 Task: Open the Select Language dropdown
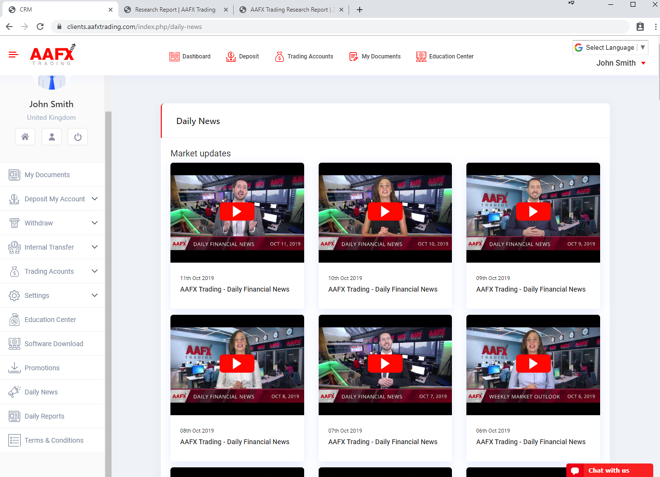pos(610,48)
